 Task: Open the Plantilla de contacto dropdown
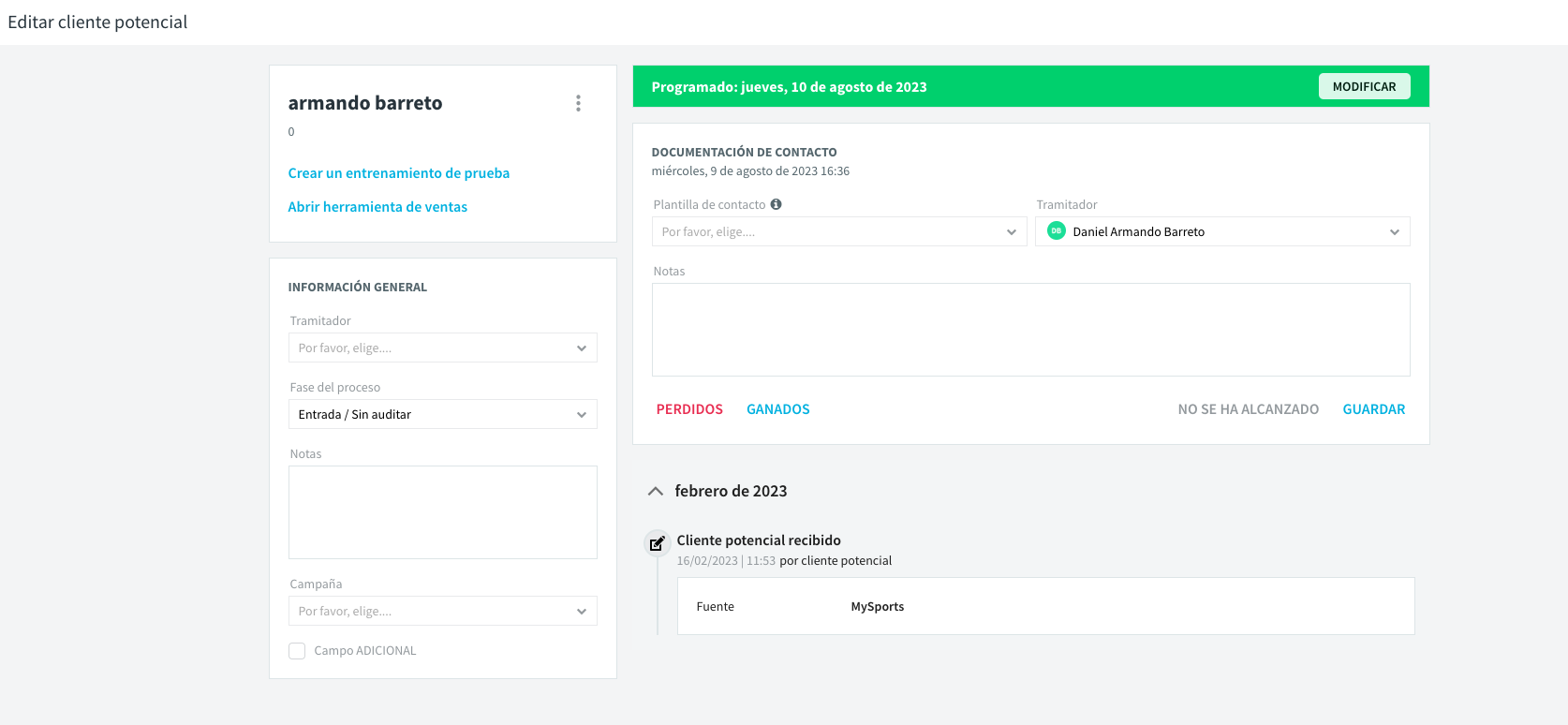[x=838, y=231]
